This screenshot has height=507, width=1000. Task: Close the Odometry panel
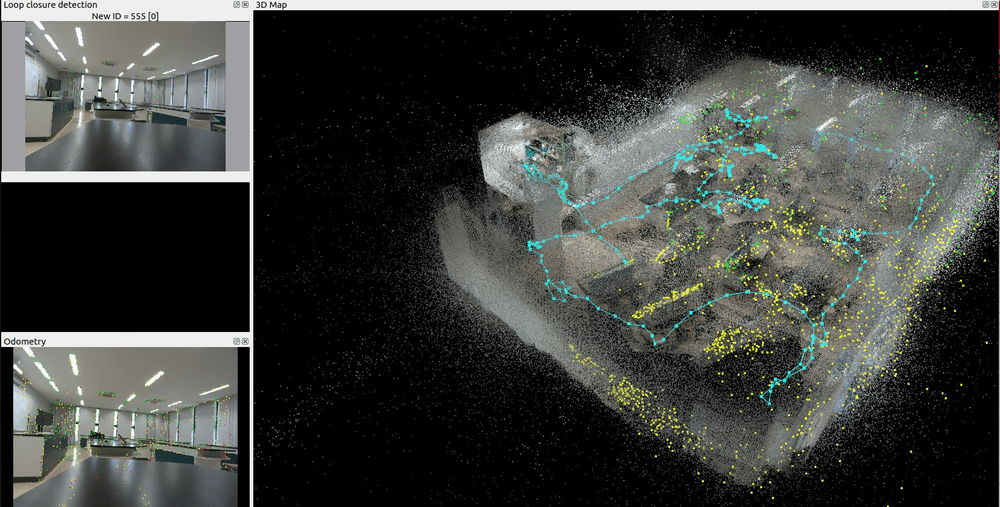coord(245,342)
